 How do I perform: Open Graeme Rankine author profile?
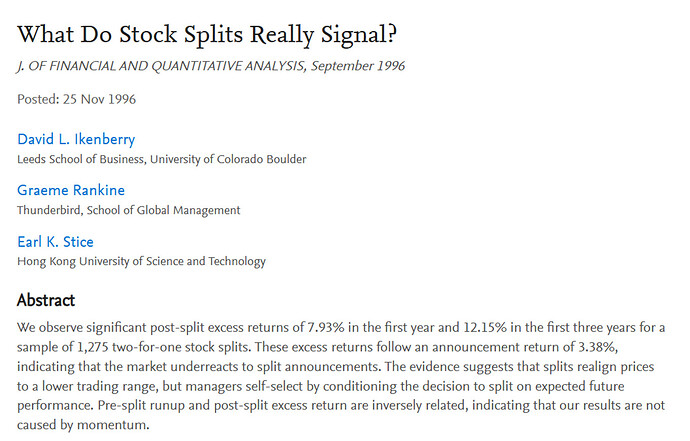pos(72,190)
